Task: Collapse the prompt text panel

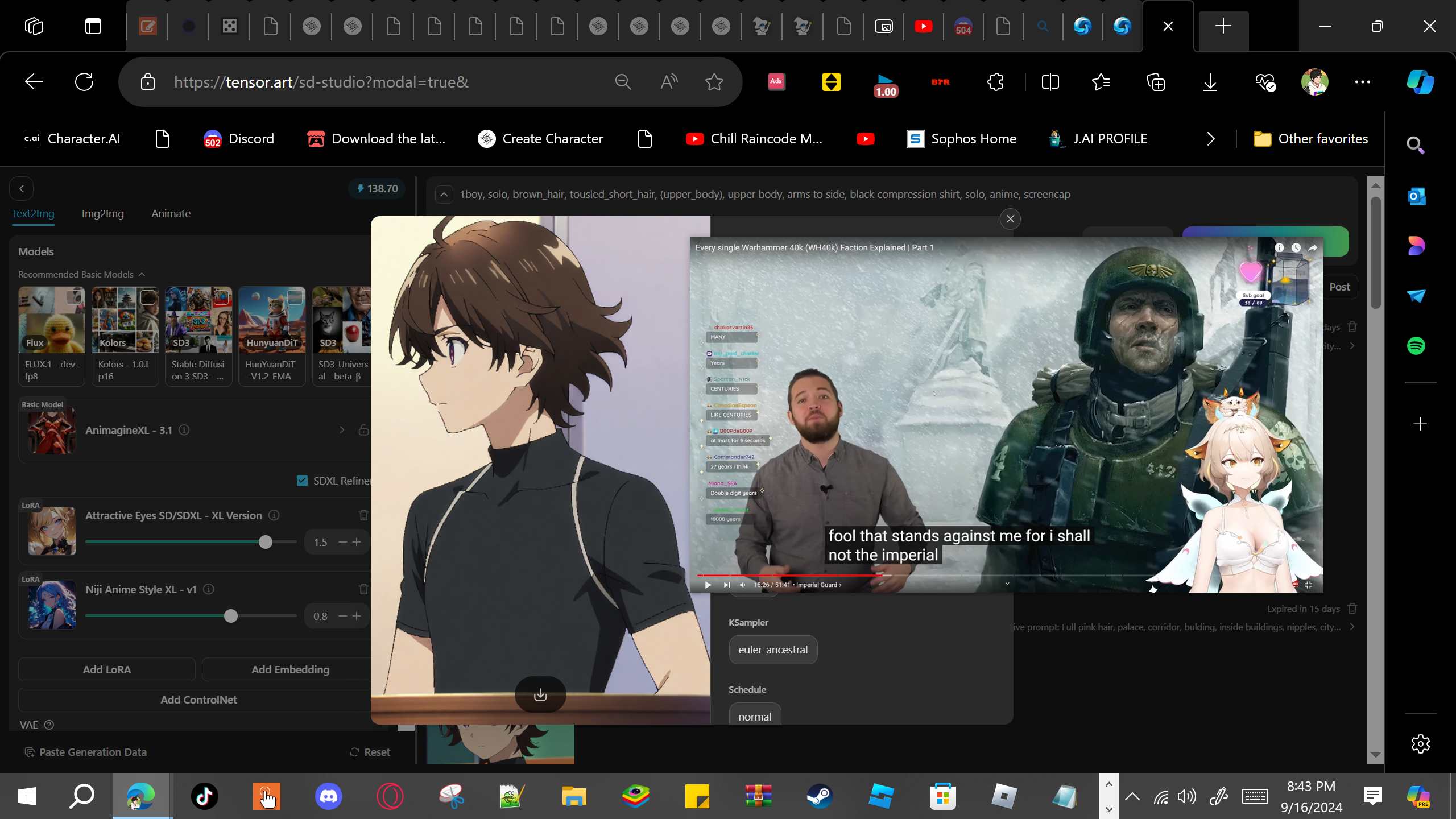Action: pos(444,195)
